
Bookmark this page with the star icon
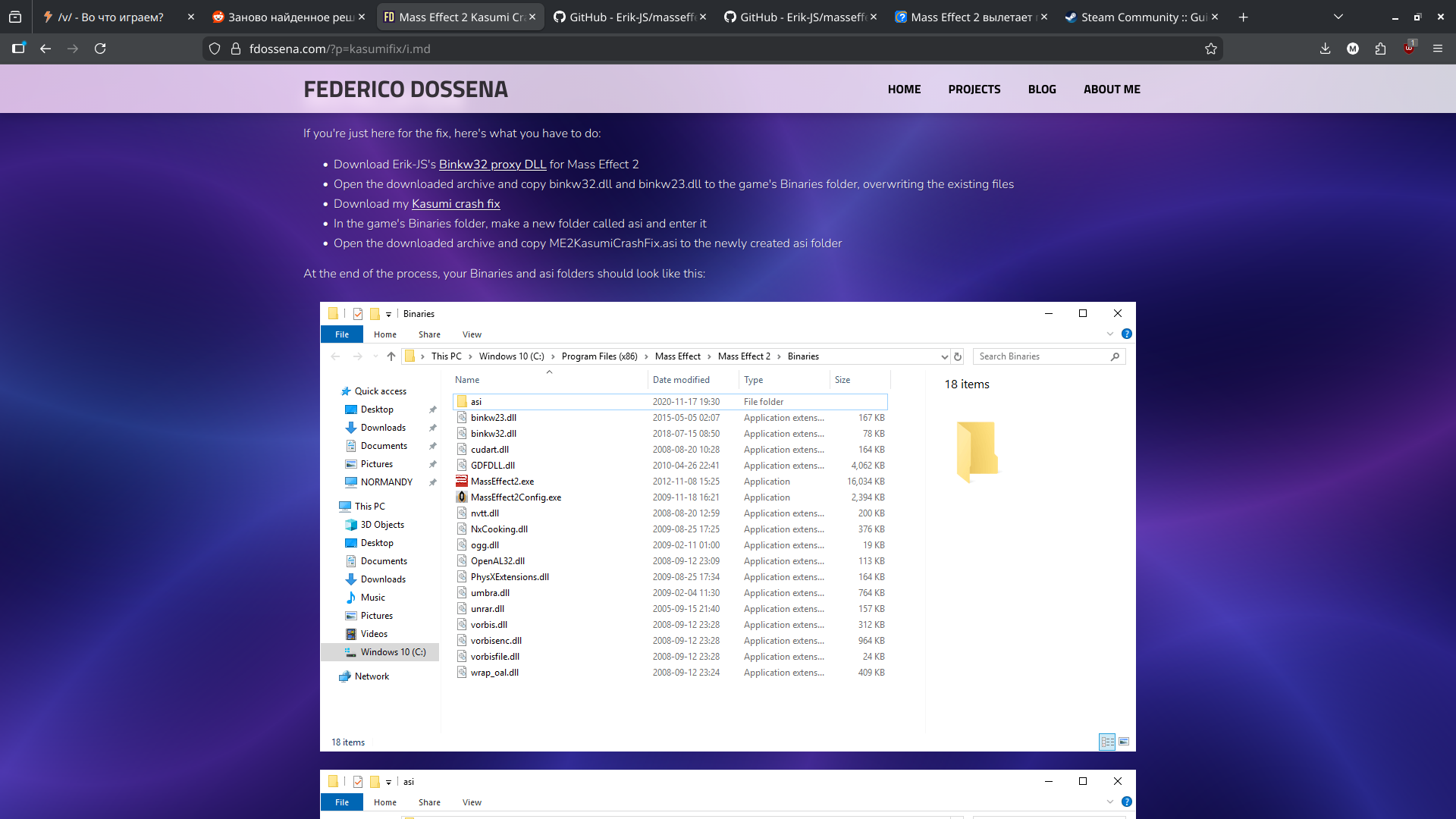click(1211, 49)
